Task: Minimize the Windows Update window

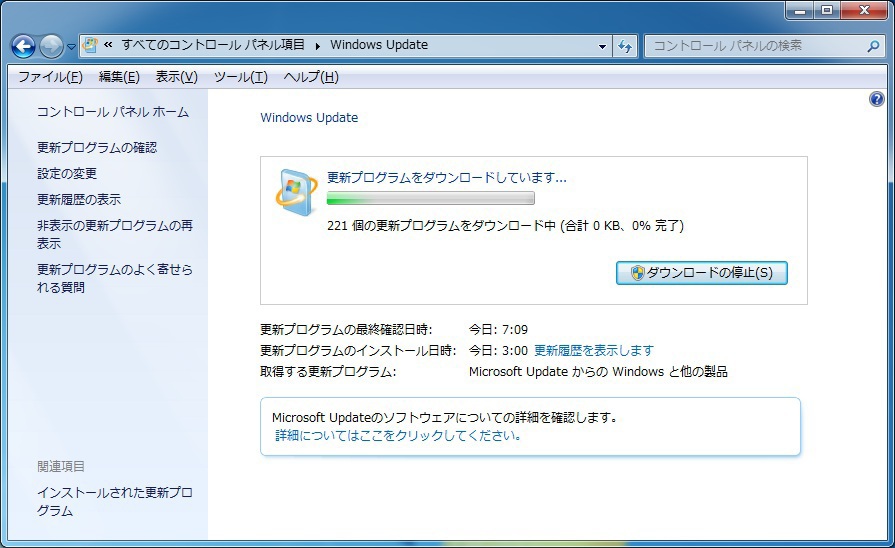Action: (x=800, y=10)
